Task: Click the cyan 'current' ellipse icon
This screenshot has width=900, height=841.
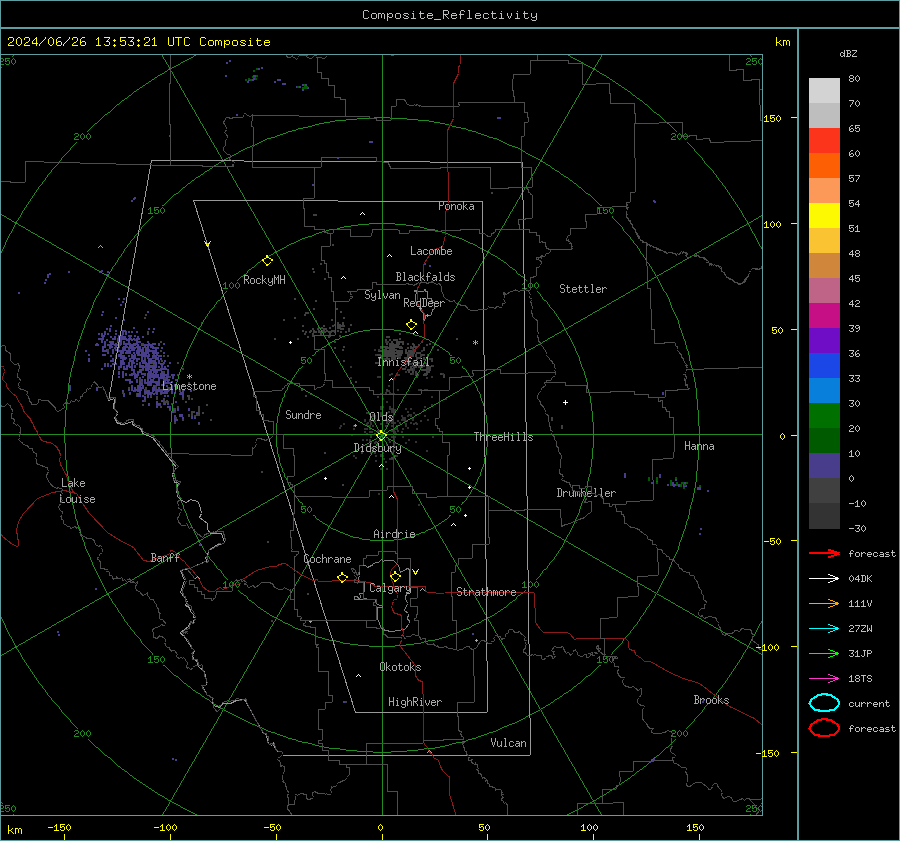Action: pyautogui.click(x=824, y=703)
